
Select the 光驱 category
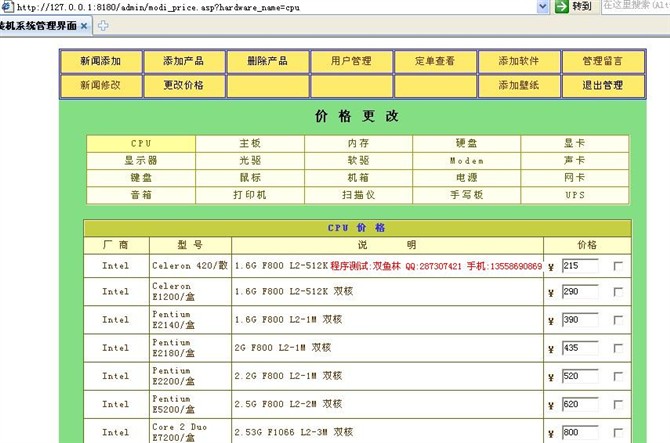tap(250, 161)
